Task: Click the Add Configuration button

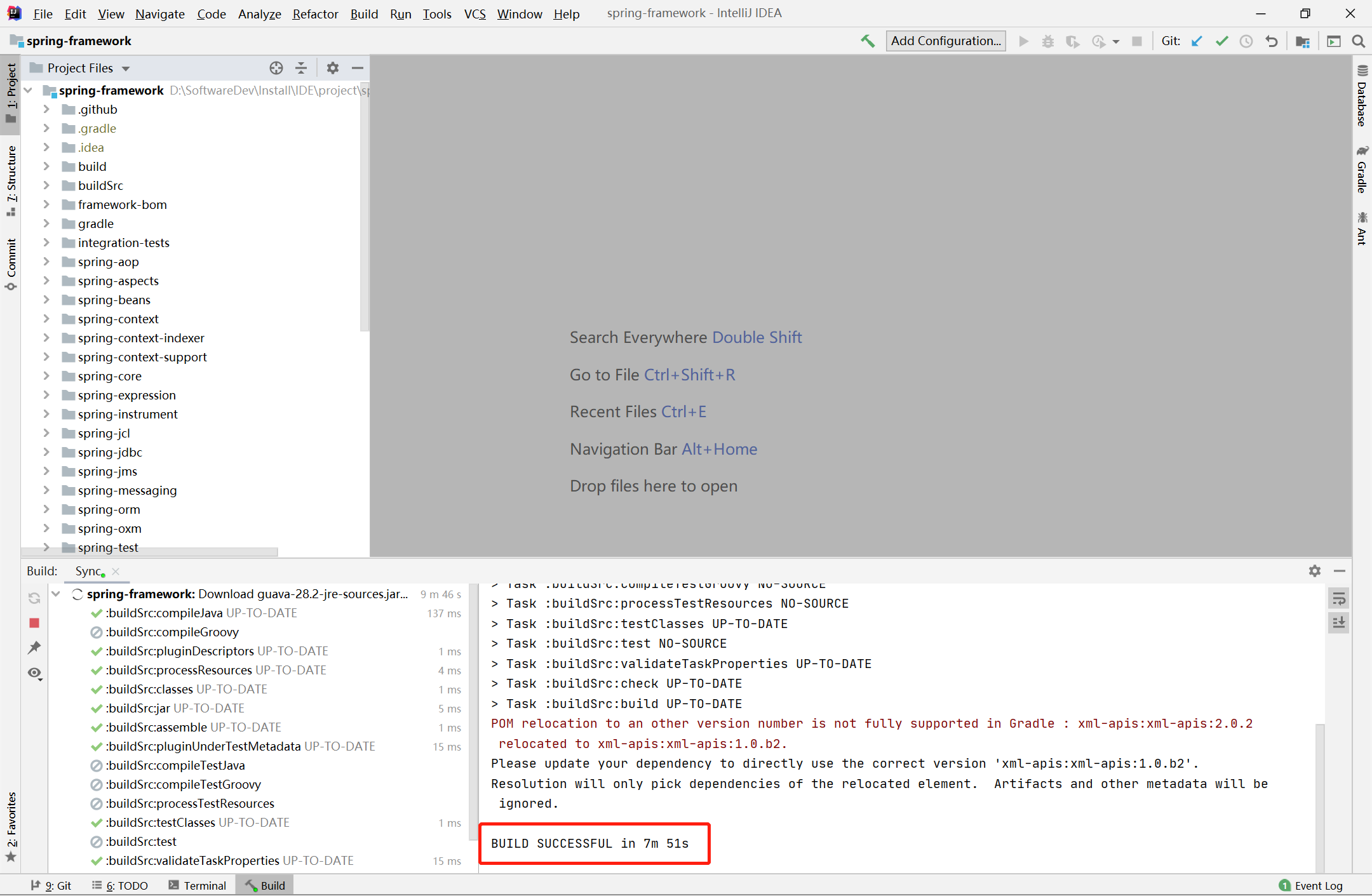Action: pos(945,41)
